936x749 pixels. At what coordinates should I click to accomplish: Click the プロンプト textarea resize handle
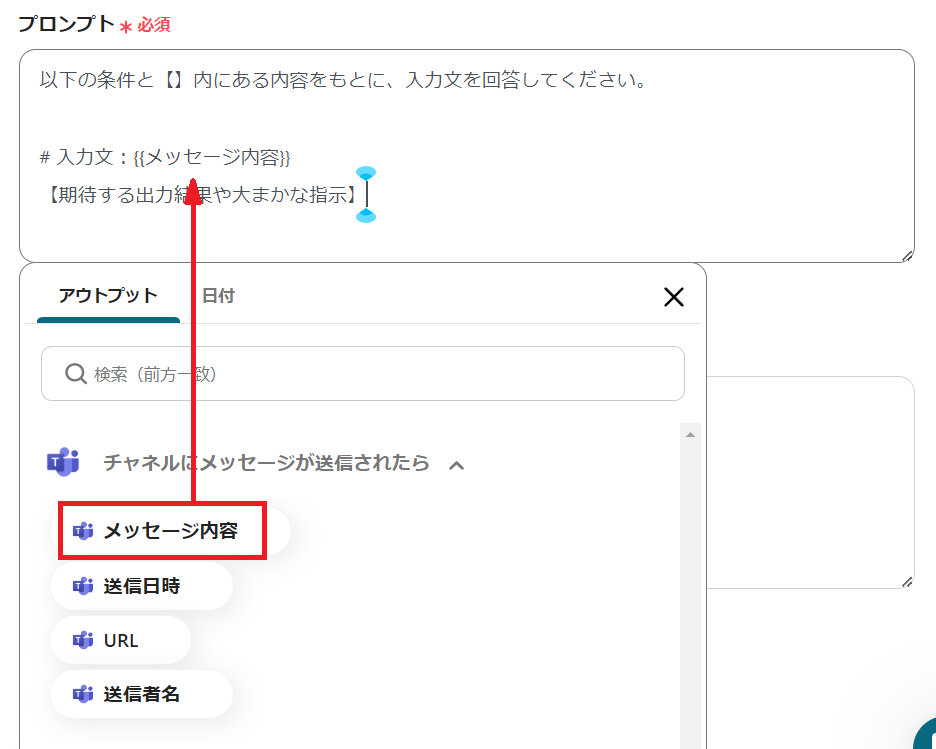[907, 256]
